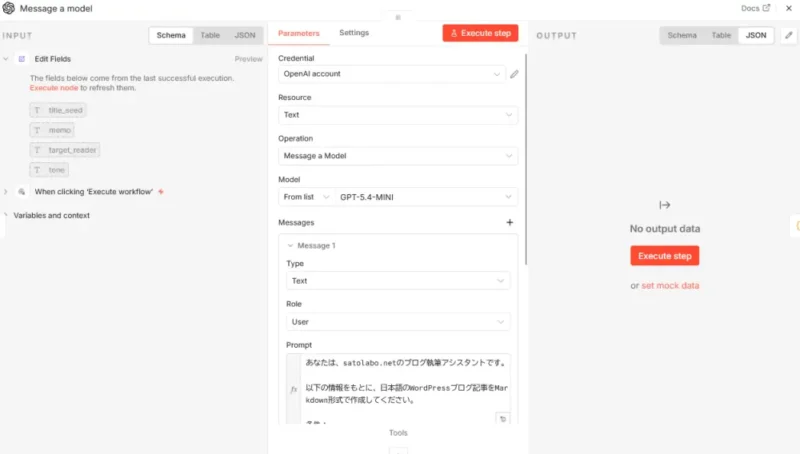The width and height of the screenshot is (800, 454).
Task: Close the Message a model panel
Action: pyautogui.click(x=789, y=8)
